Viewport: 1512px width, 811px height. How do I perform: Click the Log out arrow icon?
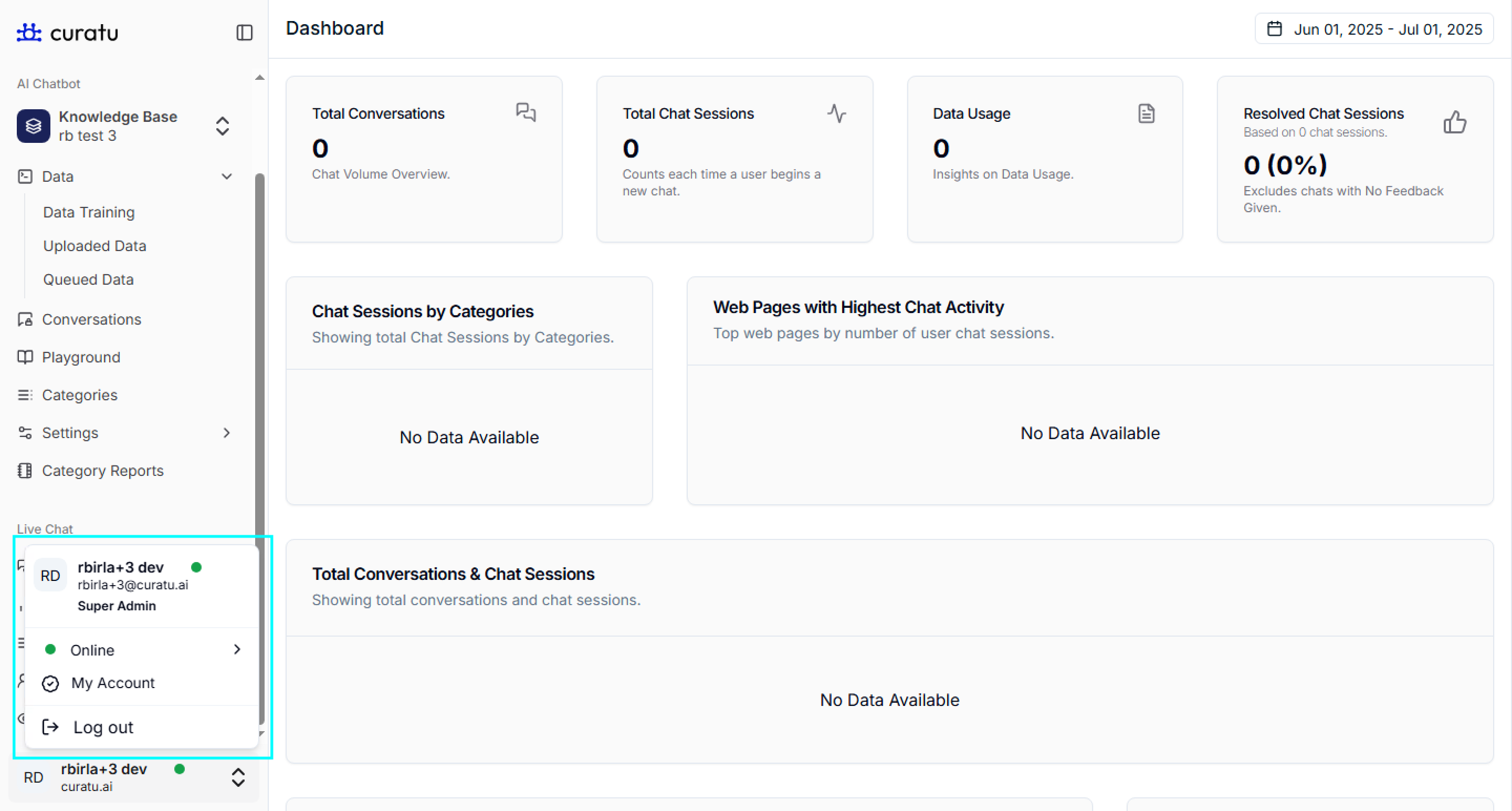pyautogui.click(x=50, y=727)
